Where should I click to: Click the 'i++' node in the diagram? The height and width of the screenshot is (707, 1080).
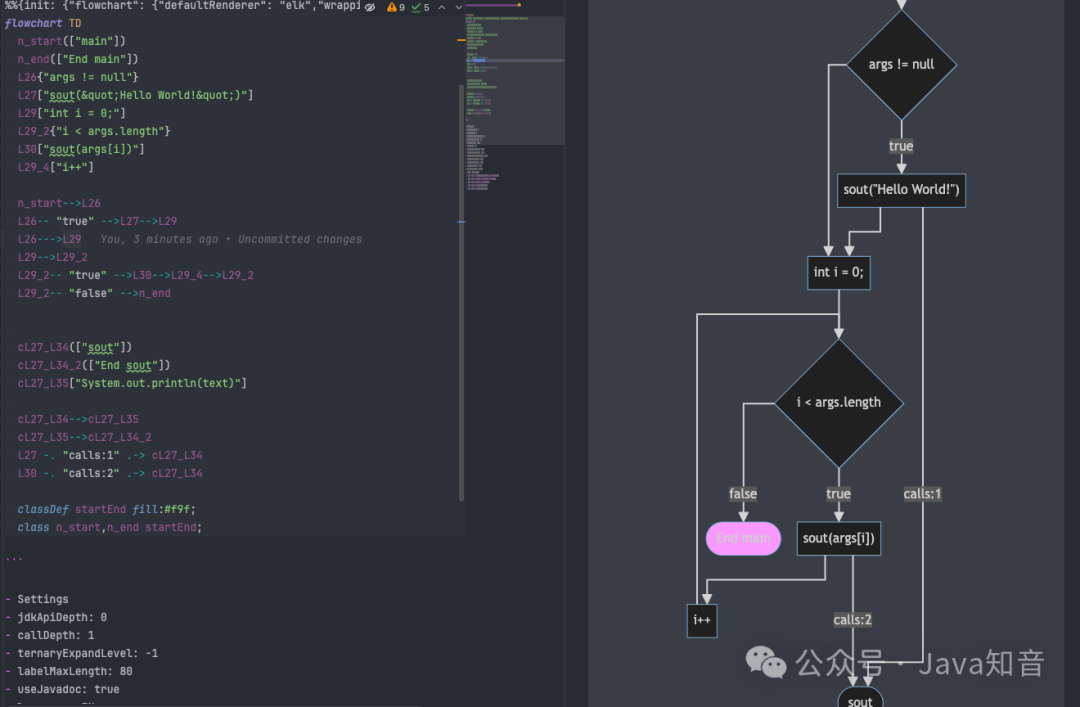[701, 620]
